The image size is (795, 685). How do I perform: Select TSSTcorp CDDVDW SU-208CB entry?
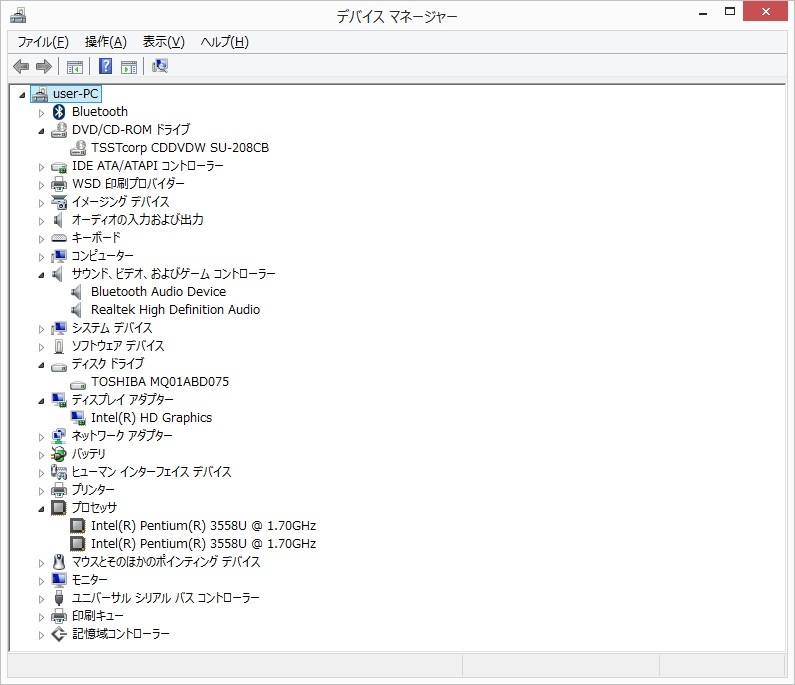[x=180, y=148]
